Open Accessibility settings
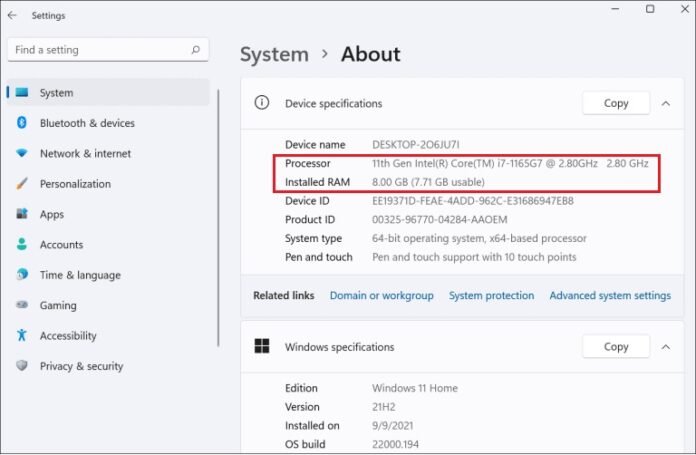The height and width of the screenshot is (455, 696). pos(108,336)
